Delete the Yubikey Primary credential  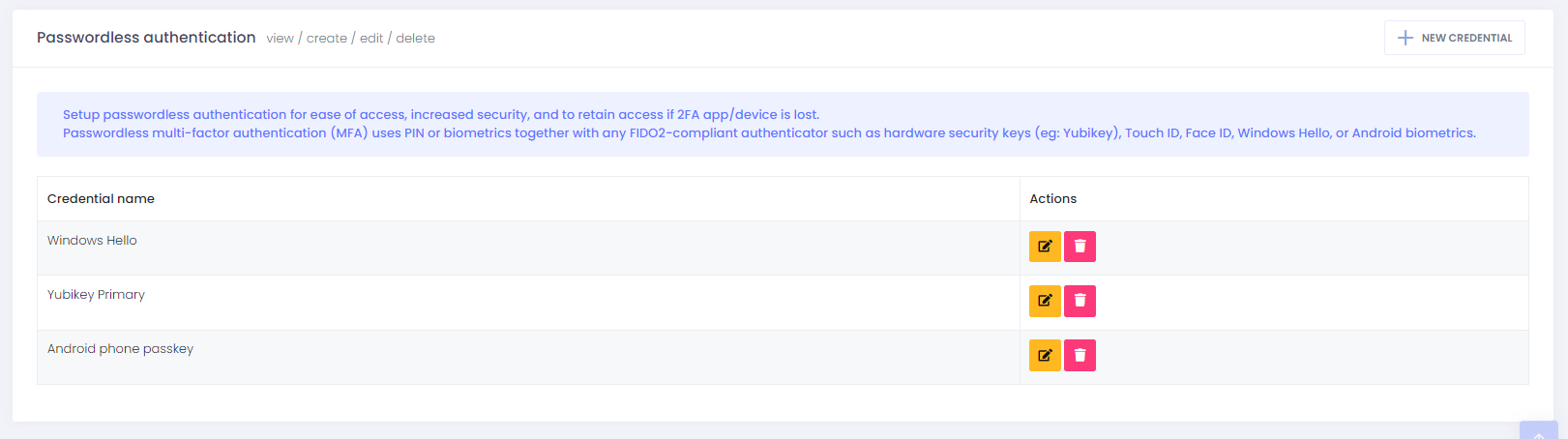click(1080, 301)
